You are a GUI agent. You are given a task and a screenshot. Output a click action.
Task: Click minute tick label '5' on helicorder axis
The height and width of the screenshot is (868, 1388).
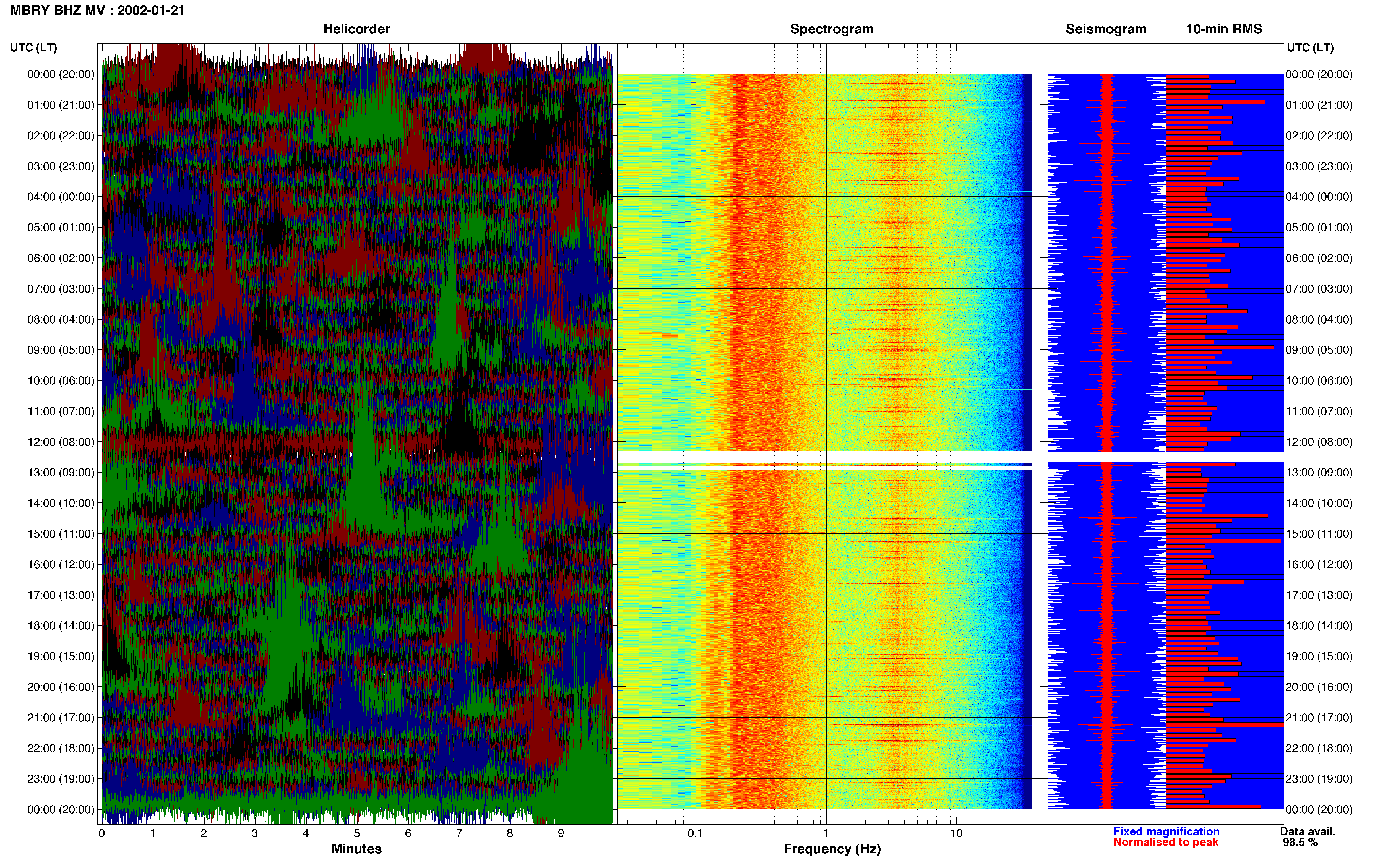pyautogui.click(x=357, y=833)
